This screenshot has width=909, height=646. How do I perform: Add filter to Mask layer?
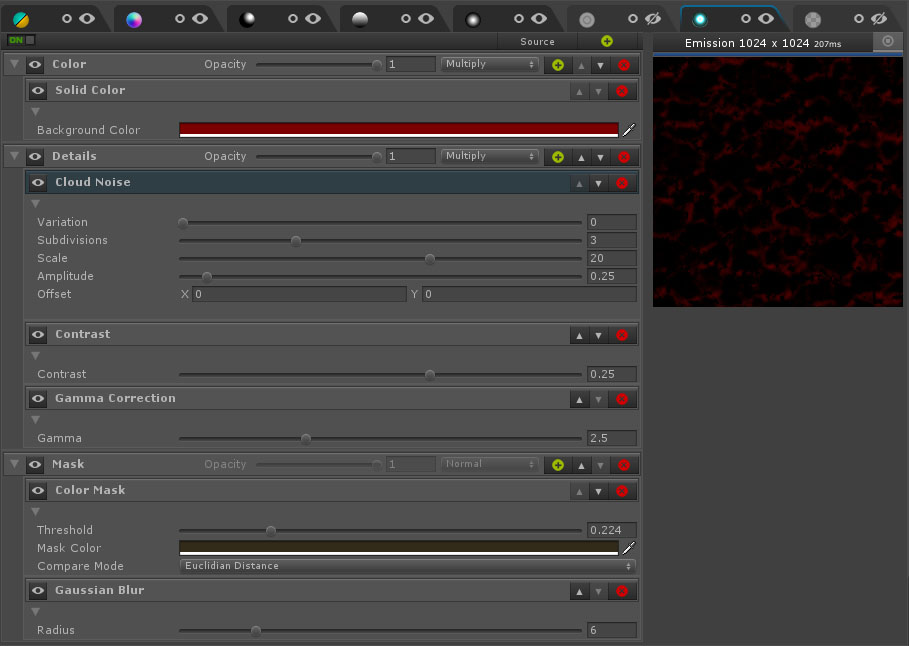(558, 464)
